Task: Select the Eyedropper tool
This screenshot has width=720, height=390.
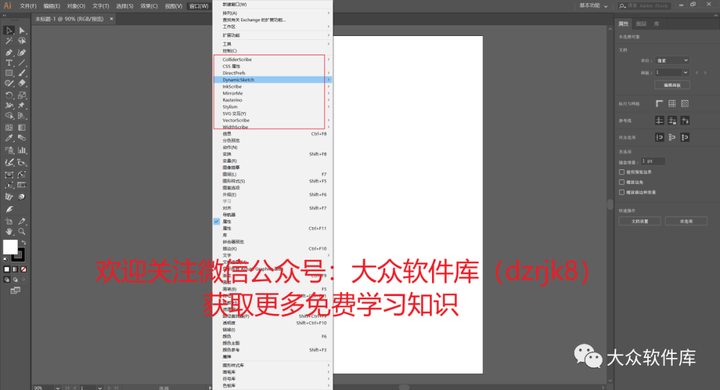Action: (9, 138)
